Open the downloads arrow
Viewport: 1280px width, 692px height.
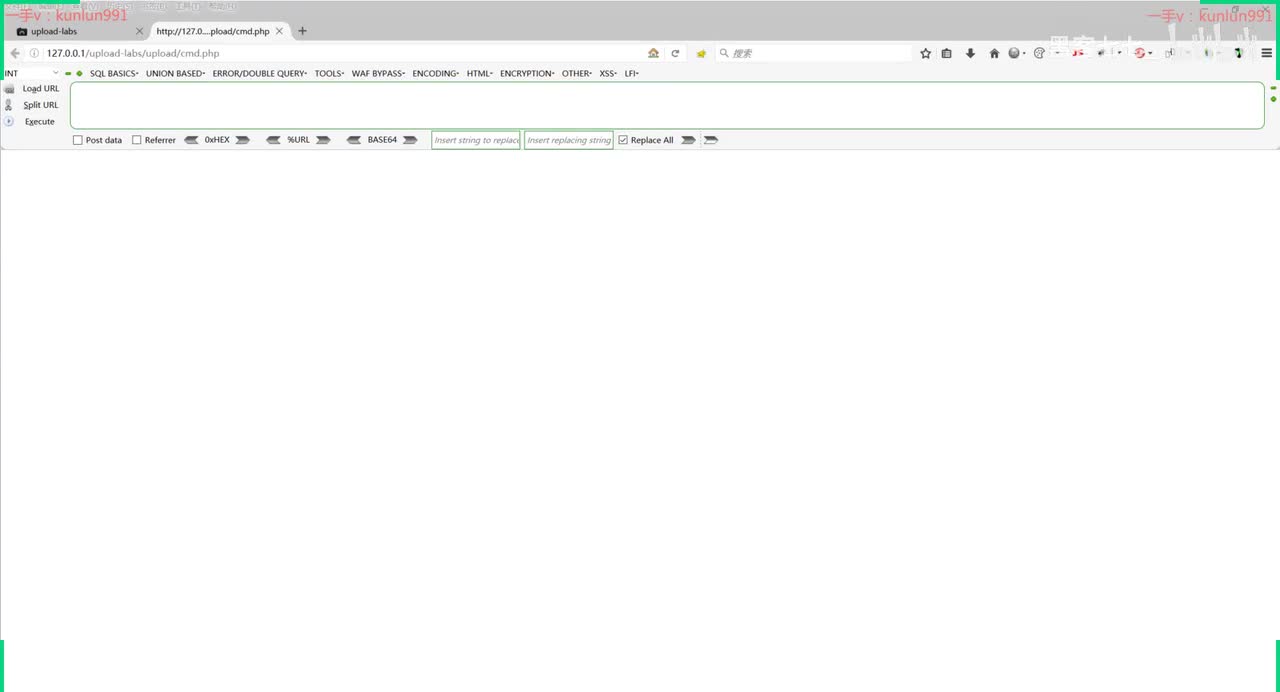coord(970,53)
